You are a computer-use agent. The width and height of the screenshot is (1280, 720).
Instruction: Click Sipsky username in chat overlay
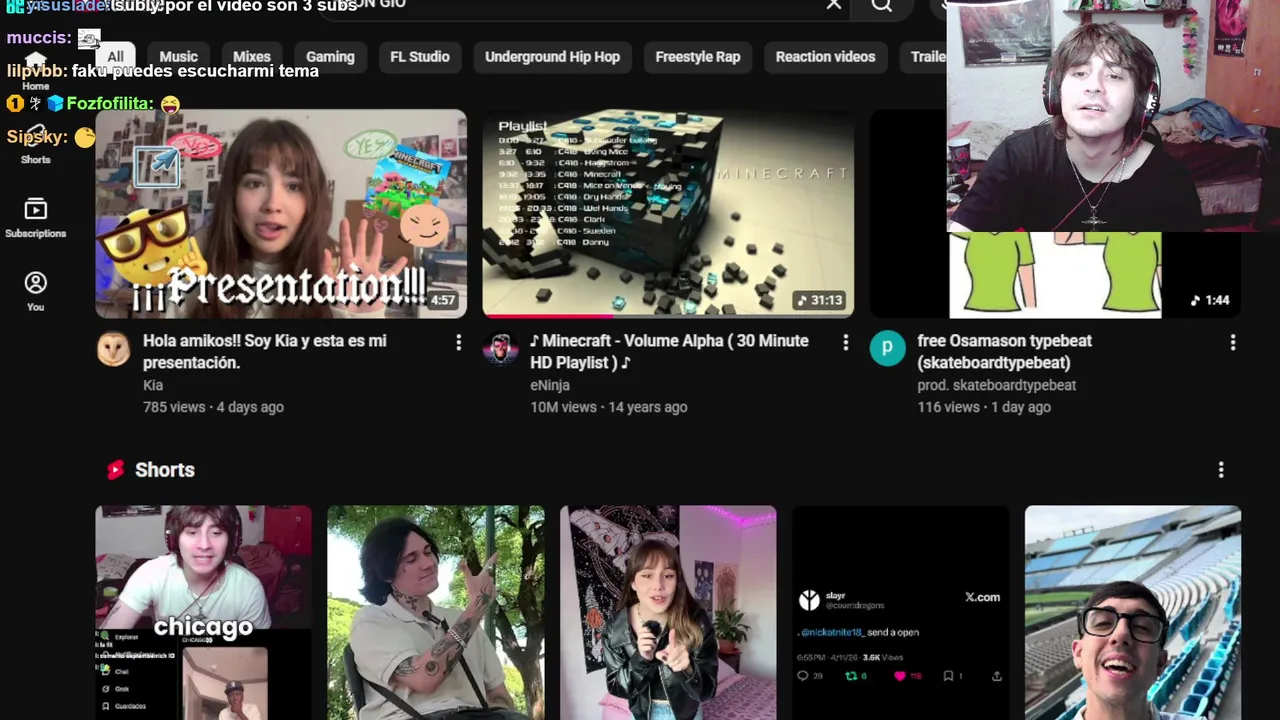(x=37, y=137)
